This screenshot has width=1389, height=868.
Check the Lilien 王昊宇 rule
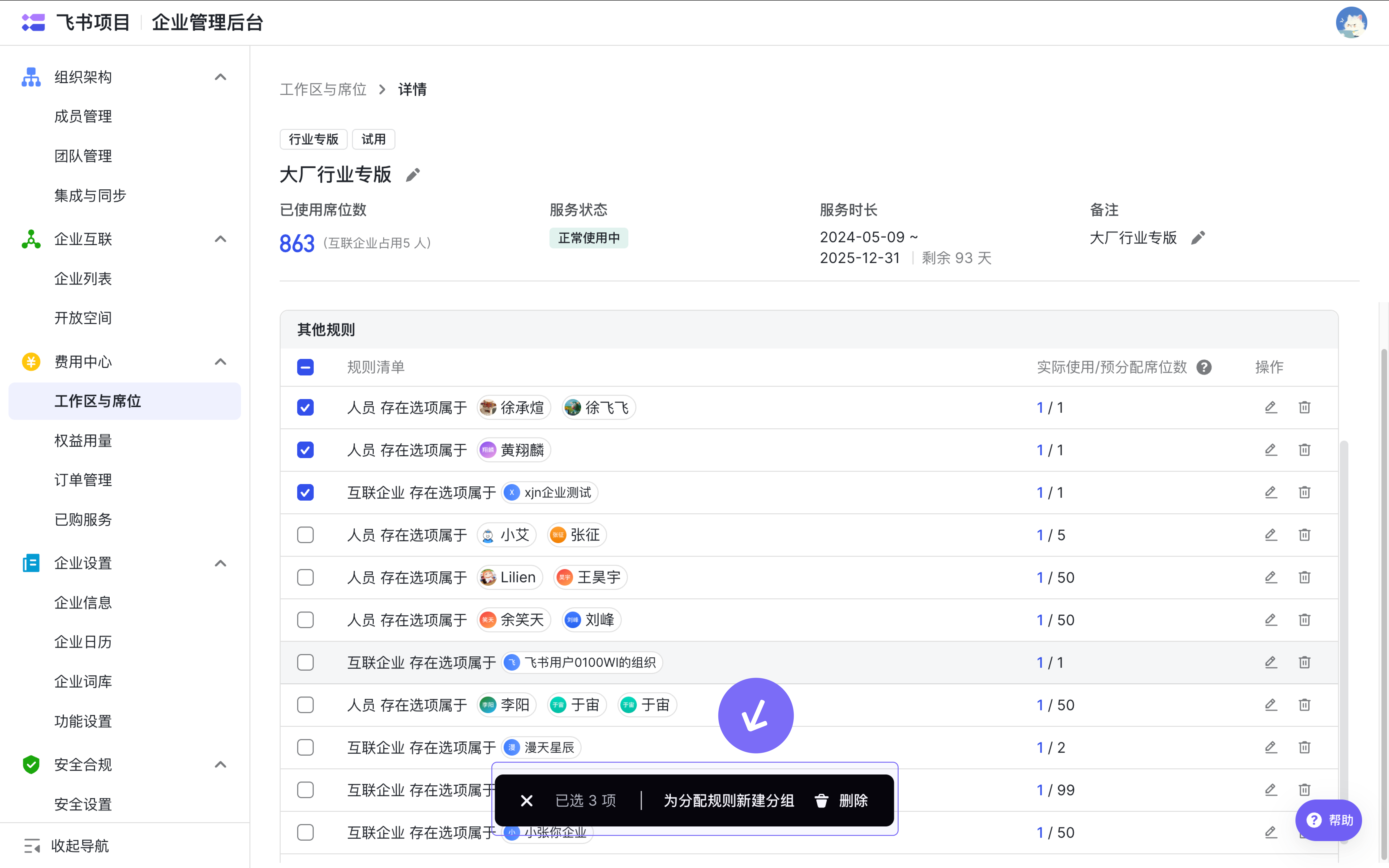point(305,578)
